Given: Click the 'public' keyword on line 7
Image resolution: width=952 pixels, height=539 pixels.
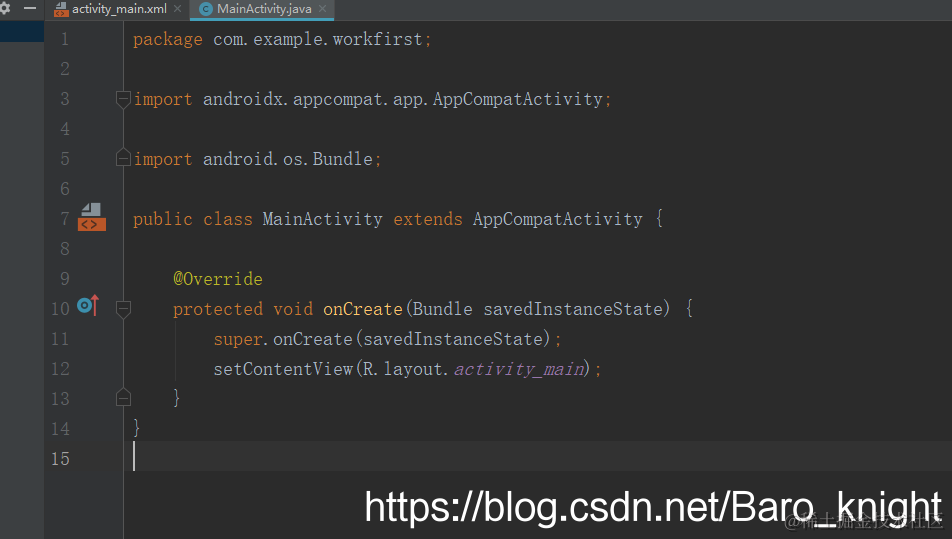Looking at the screenshot, I should click(163, 220).
